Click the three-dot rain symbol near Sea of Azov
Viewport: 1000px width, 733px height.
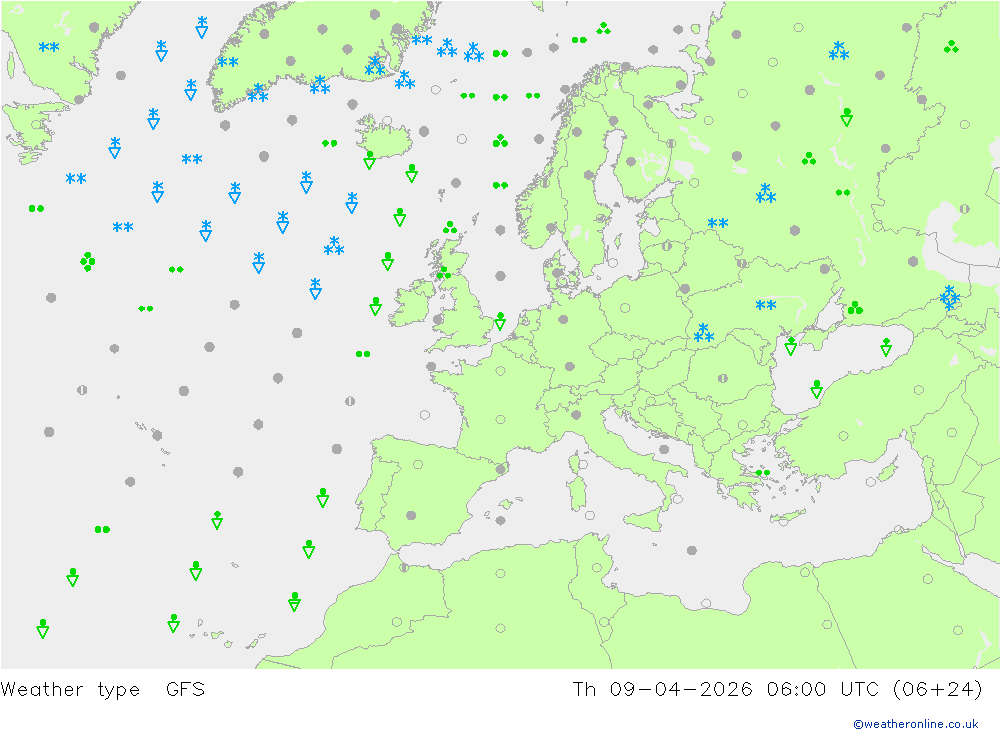point(855,308)
